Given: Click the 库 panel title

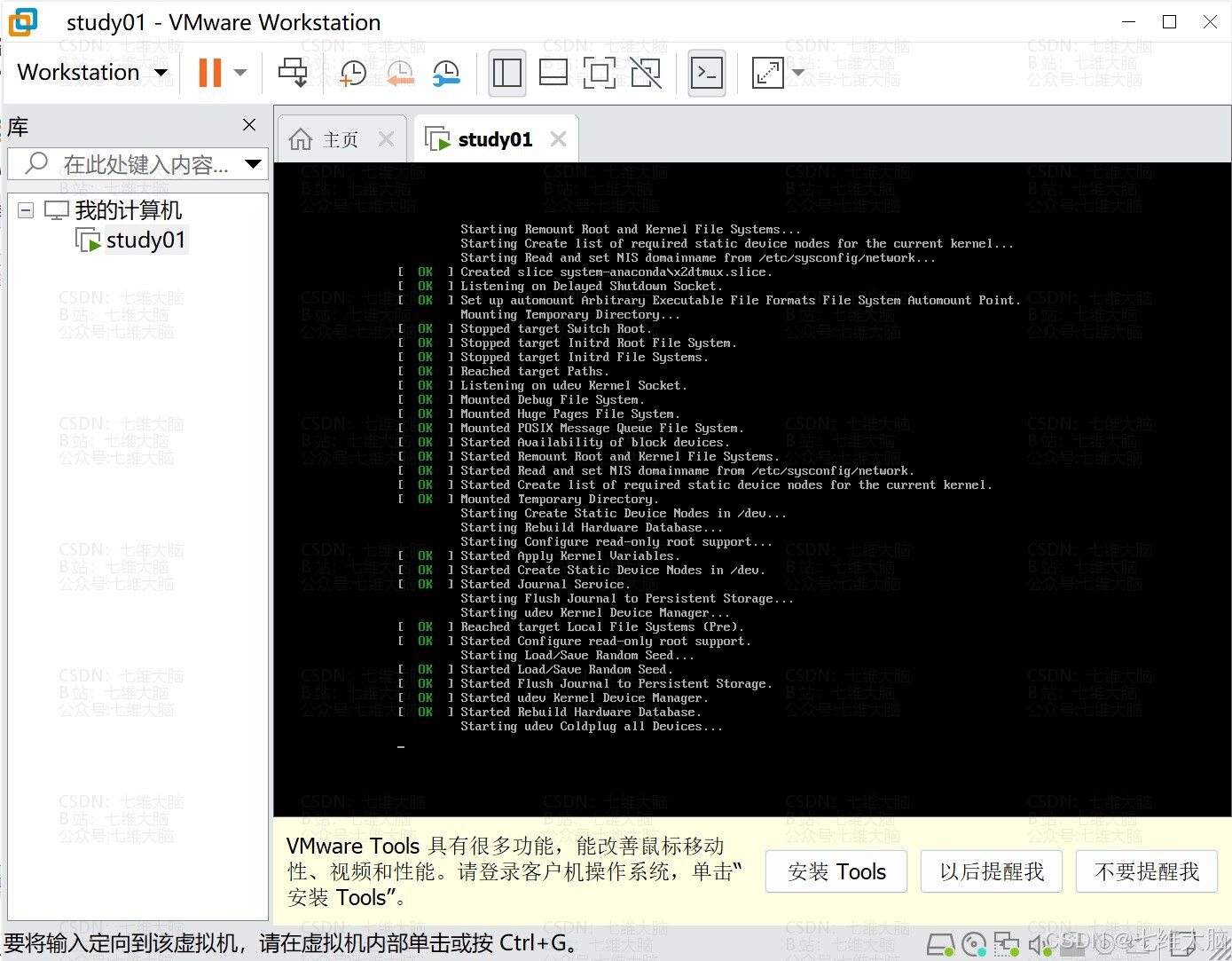Looking at the screenshot, I should click(18, 126).
